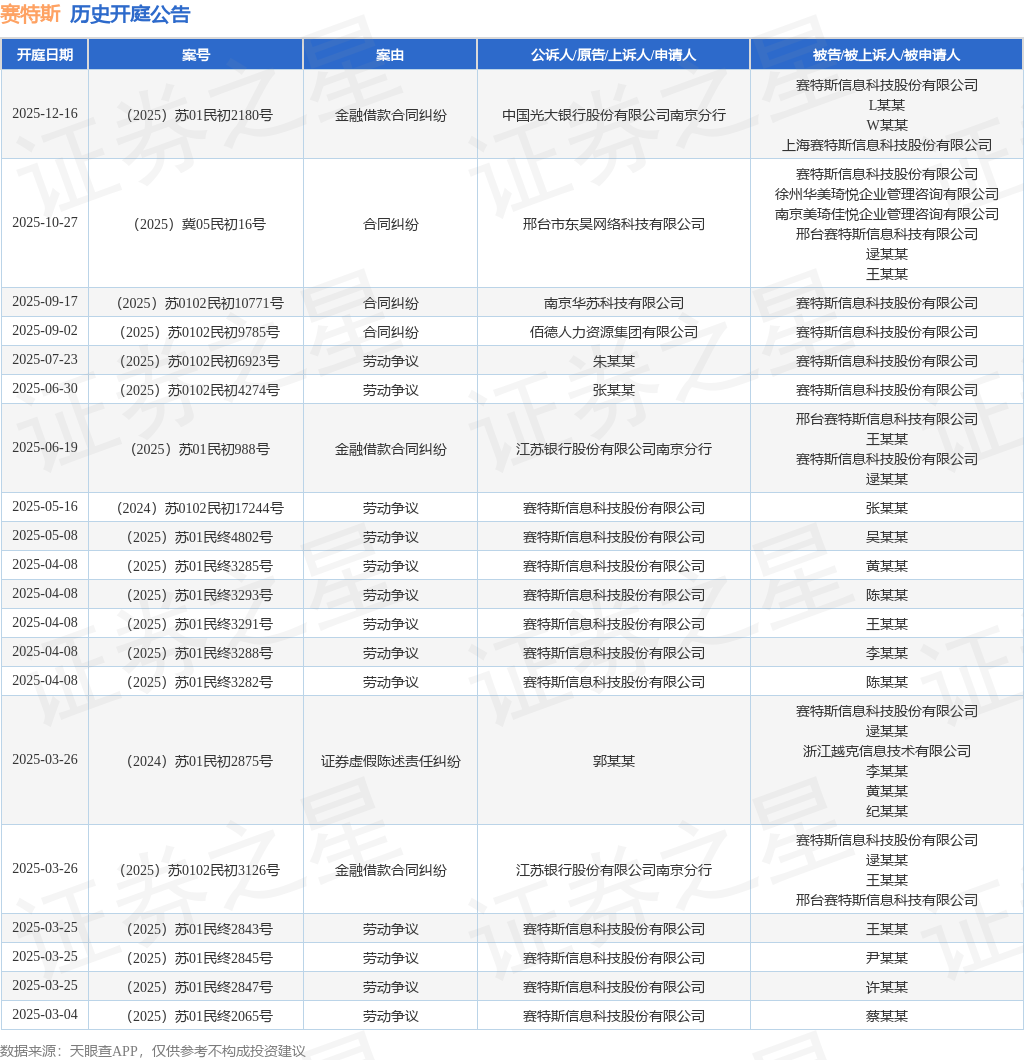Click case number (2025)苏0102民初10771号
The height and width of the screenshot is (1060, 1024).
tap(200, 303)
